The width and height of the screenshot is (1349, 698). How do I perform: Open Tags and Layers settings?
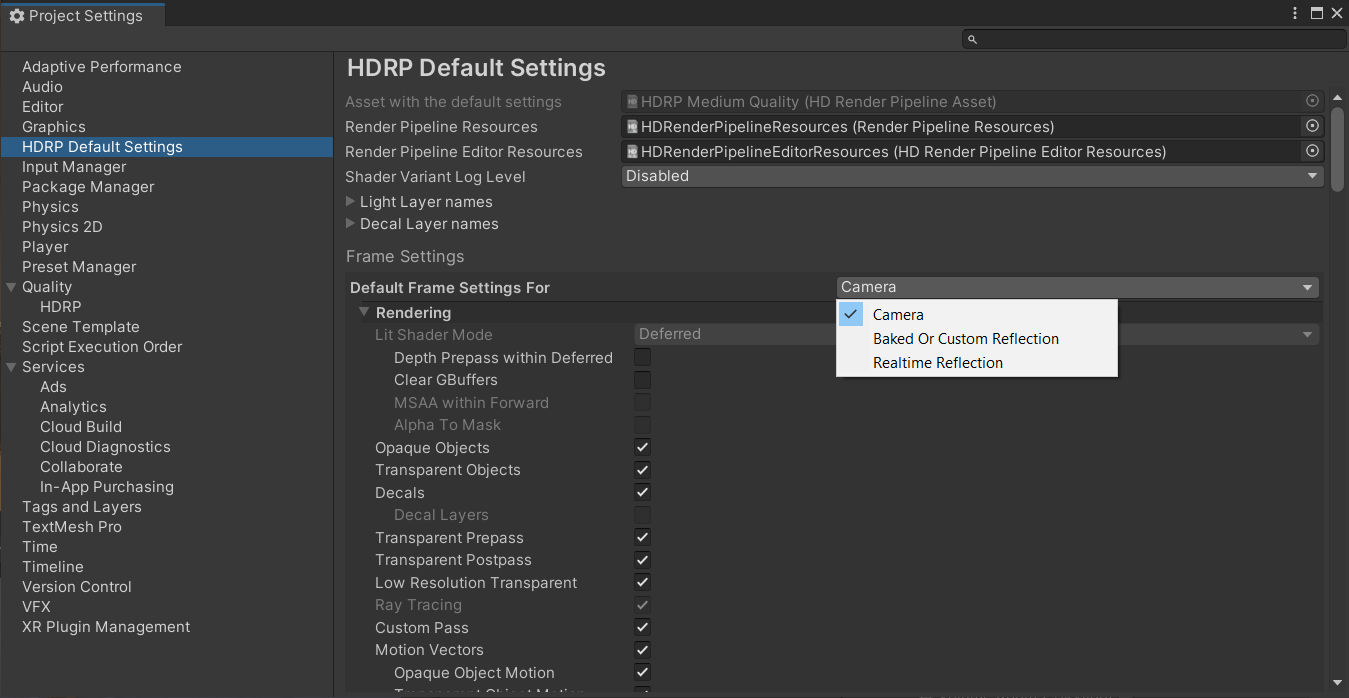[x=82, y=507]
